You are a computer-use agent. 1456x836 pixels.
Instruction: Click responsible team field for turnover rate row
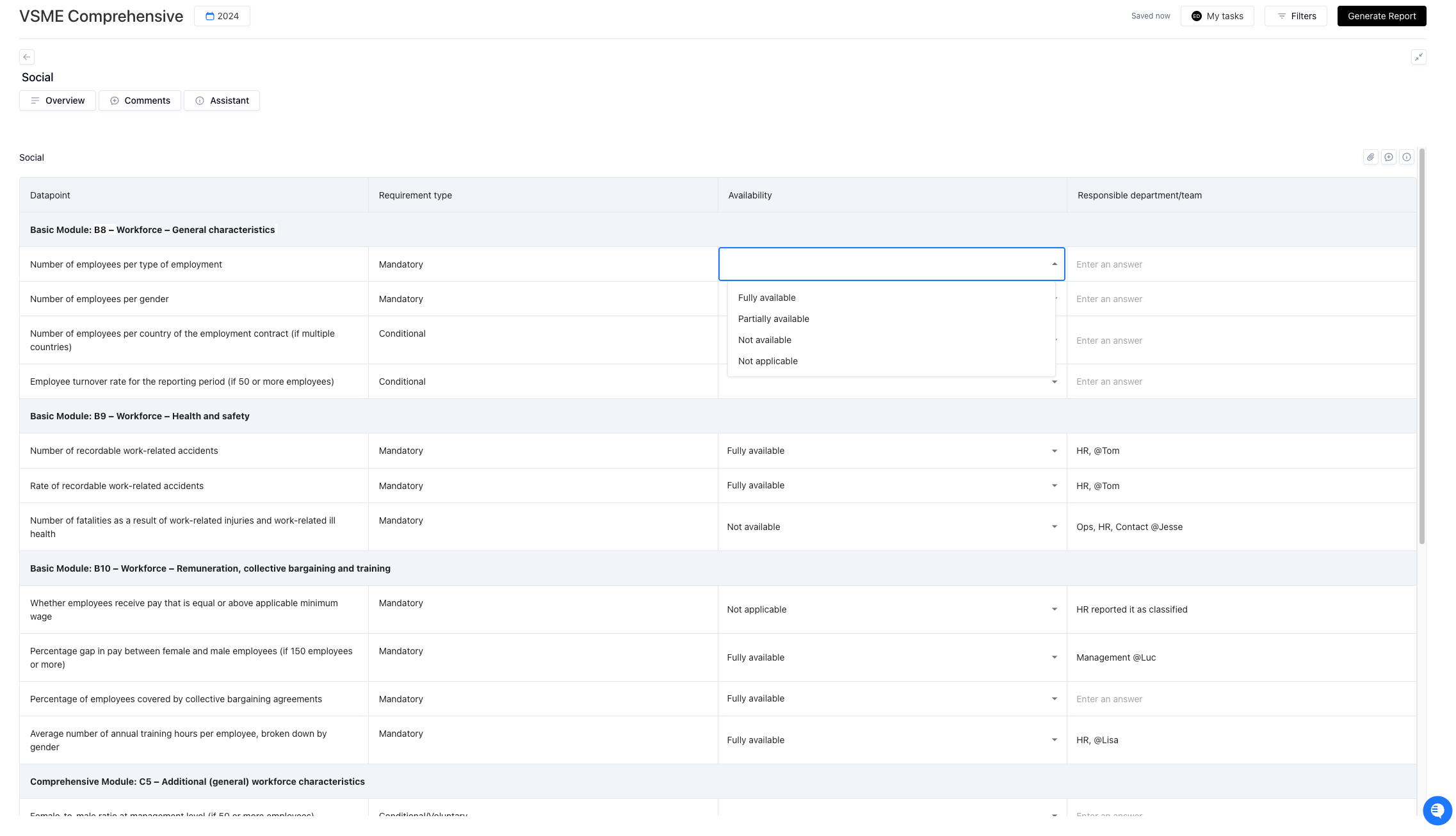click(x=1242, y=382)
